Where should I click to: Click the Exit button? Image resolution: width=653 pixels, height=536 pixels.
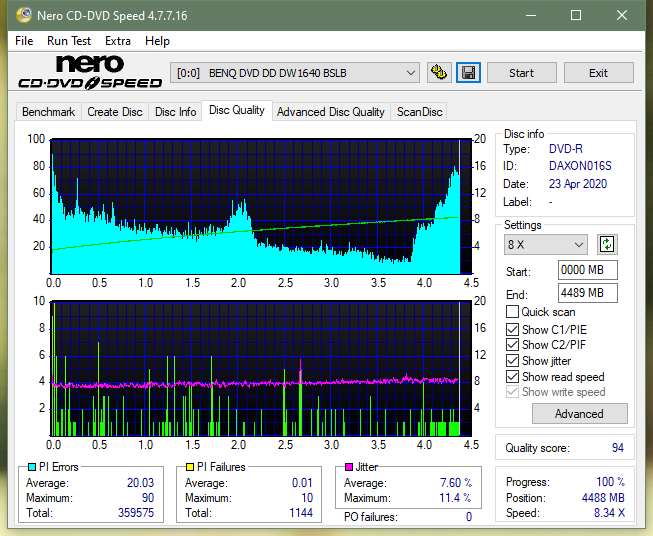(x=598, y=73)
